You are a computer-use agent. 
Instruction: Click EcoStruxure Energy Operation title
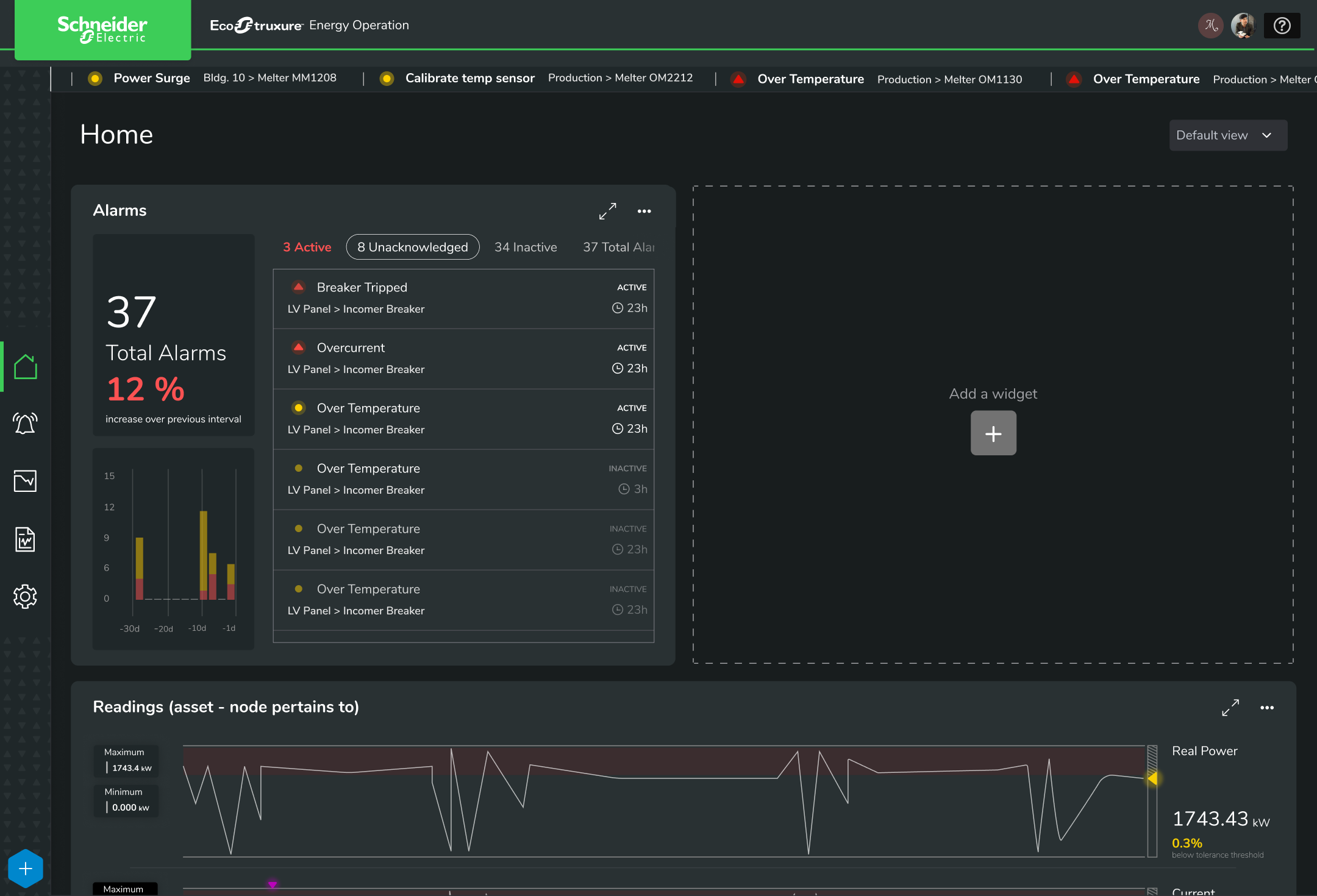(x=309, y=25)
